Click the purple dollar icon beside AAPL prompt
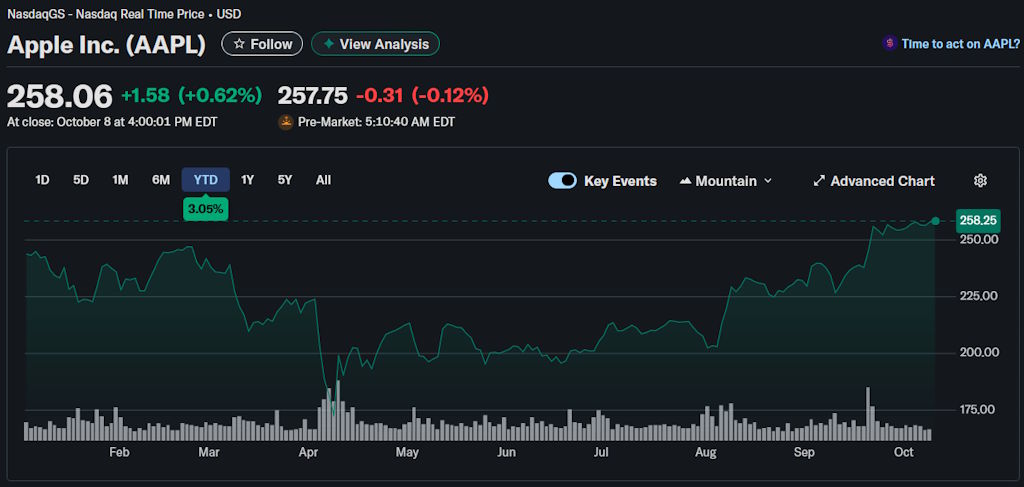Image resolution: width=1024 pixels, height=487 pixels. [889, 44]
